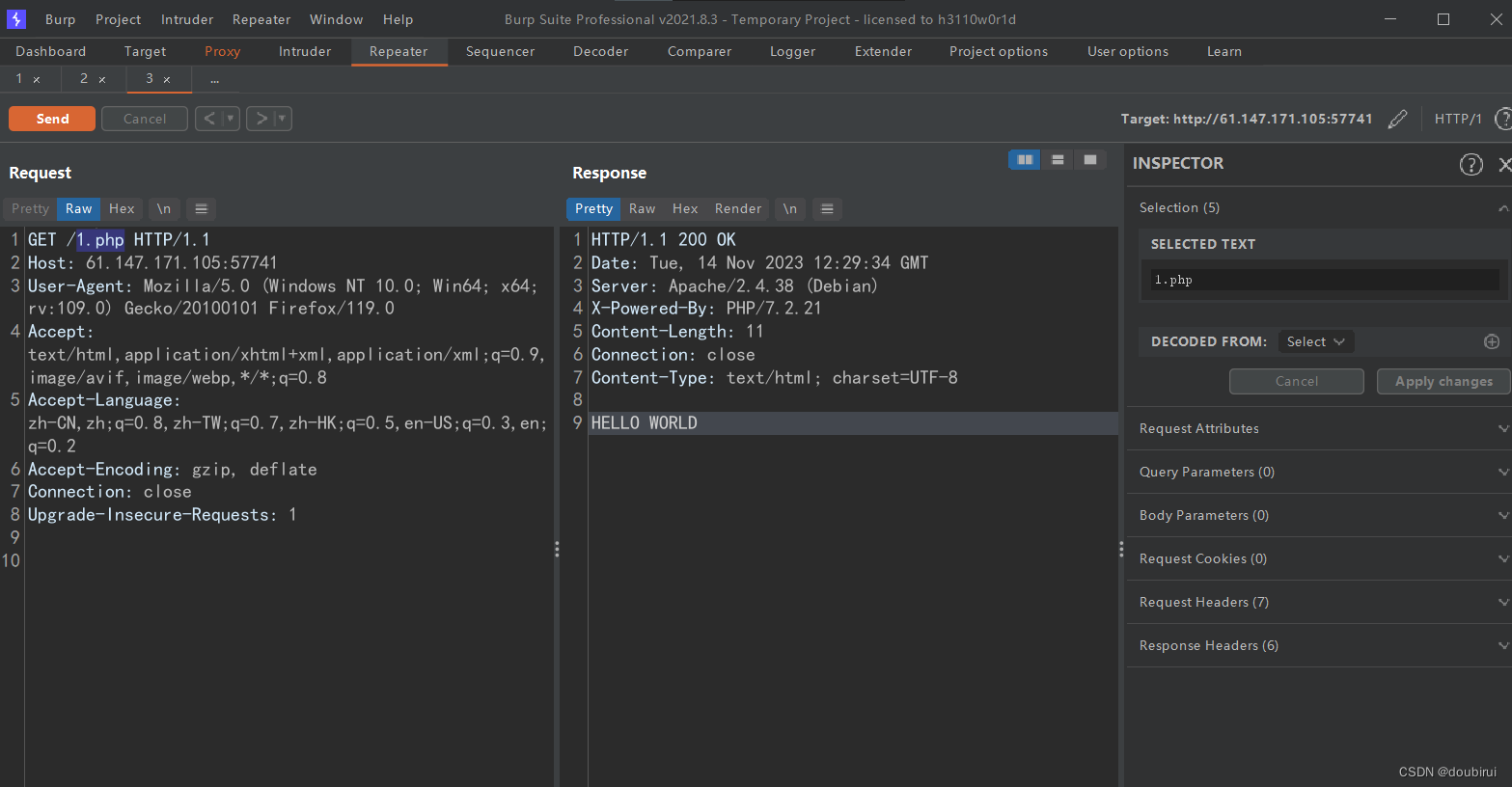Switch to the Decoder tab
The width and height of the screenshot is (1512, 787).
coord(600,51)
